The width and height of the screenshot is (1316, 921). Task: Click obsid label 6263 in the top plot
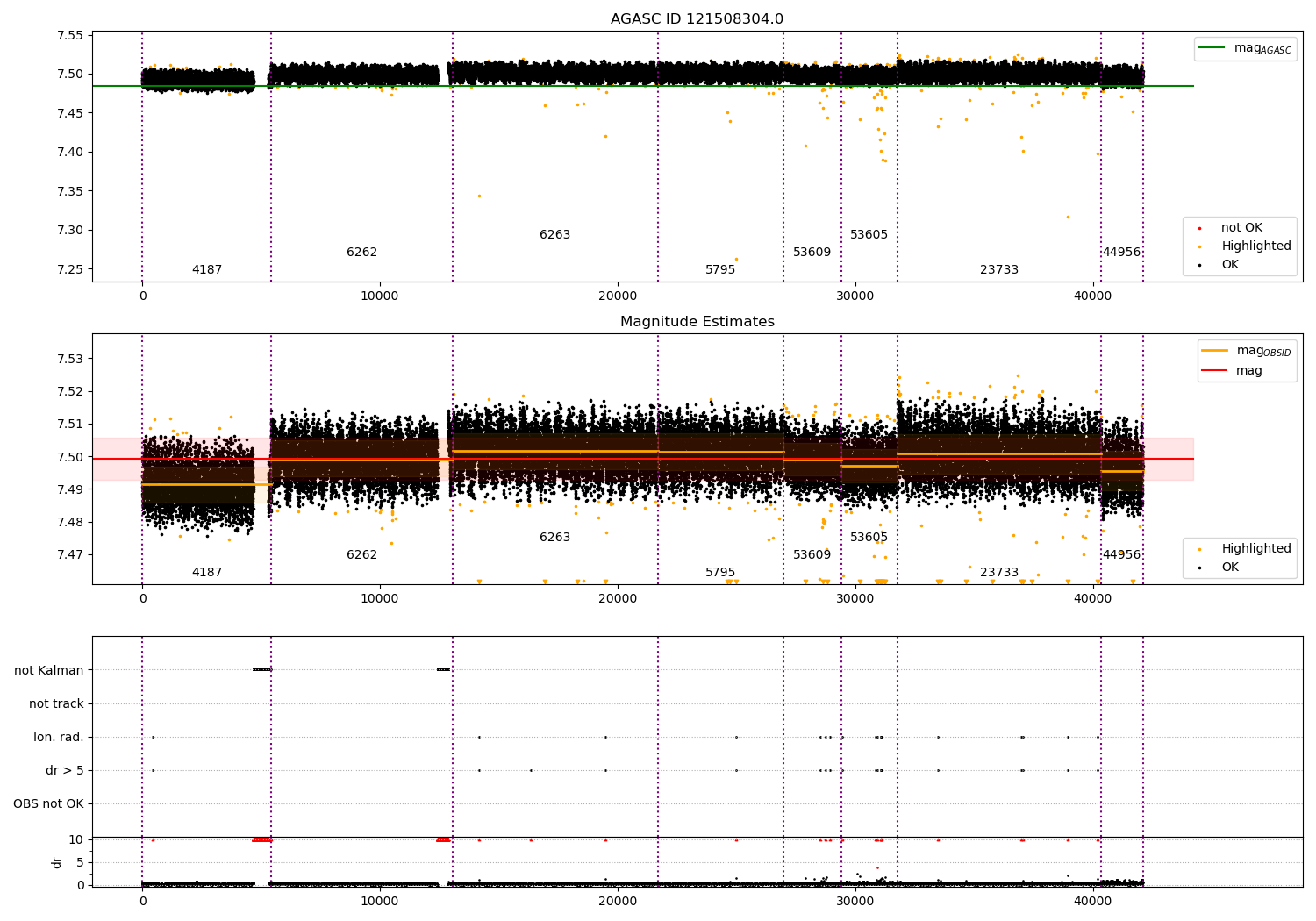(x=554, y=235)
